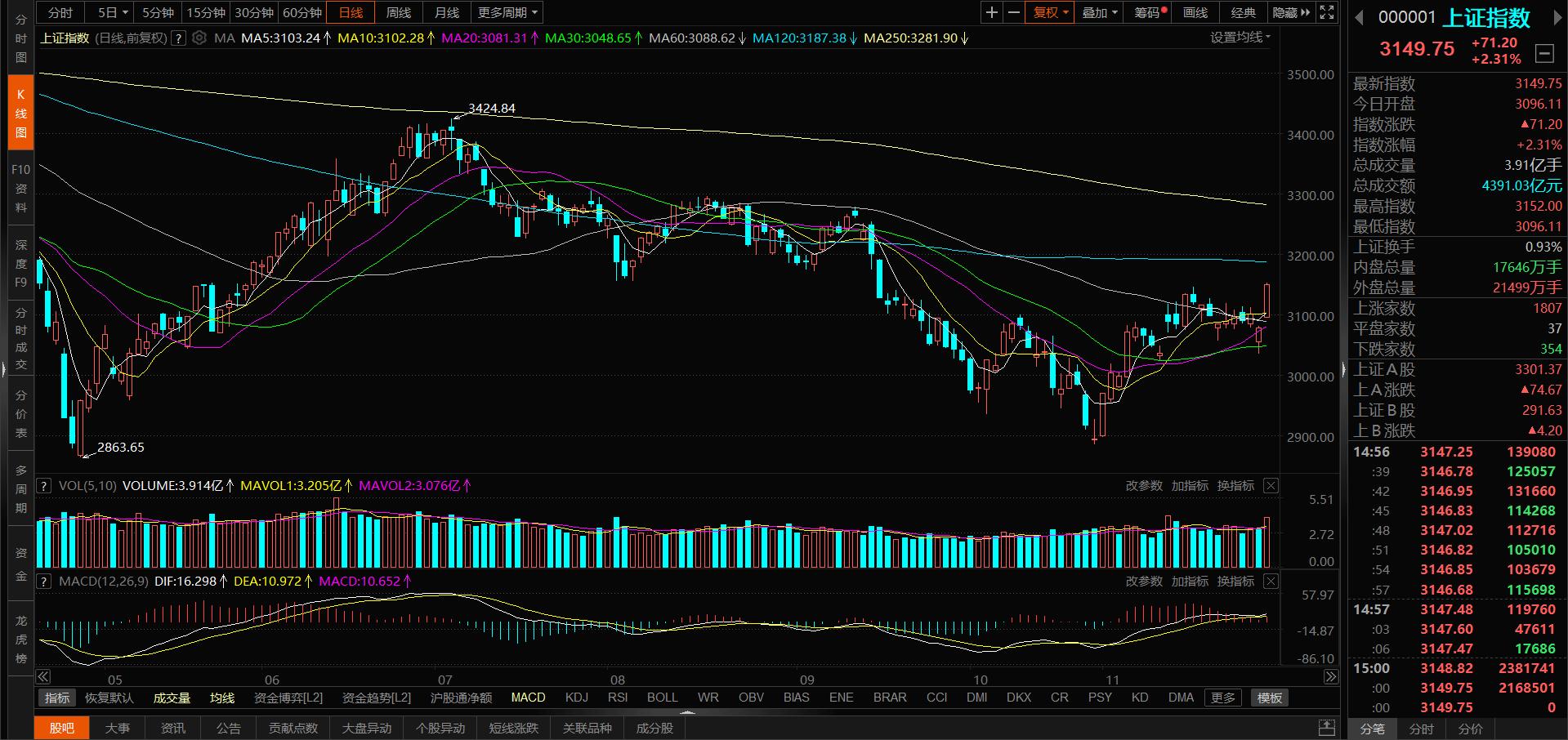Click the 画线 draw line button
Screen dimensions: 1568x740
pos(1195,12)
